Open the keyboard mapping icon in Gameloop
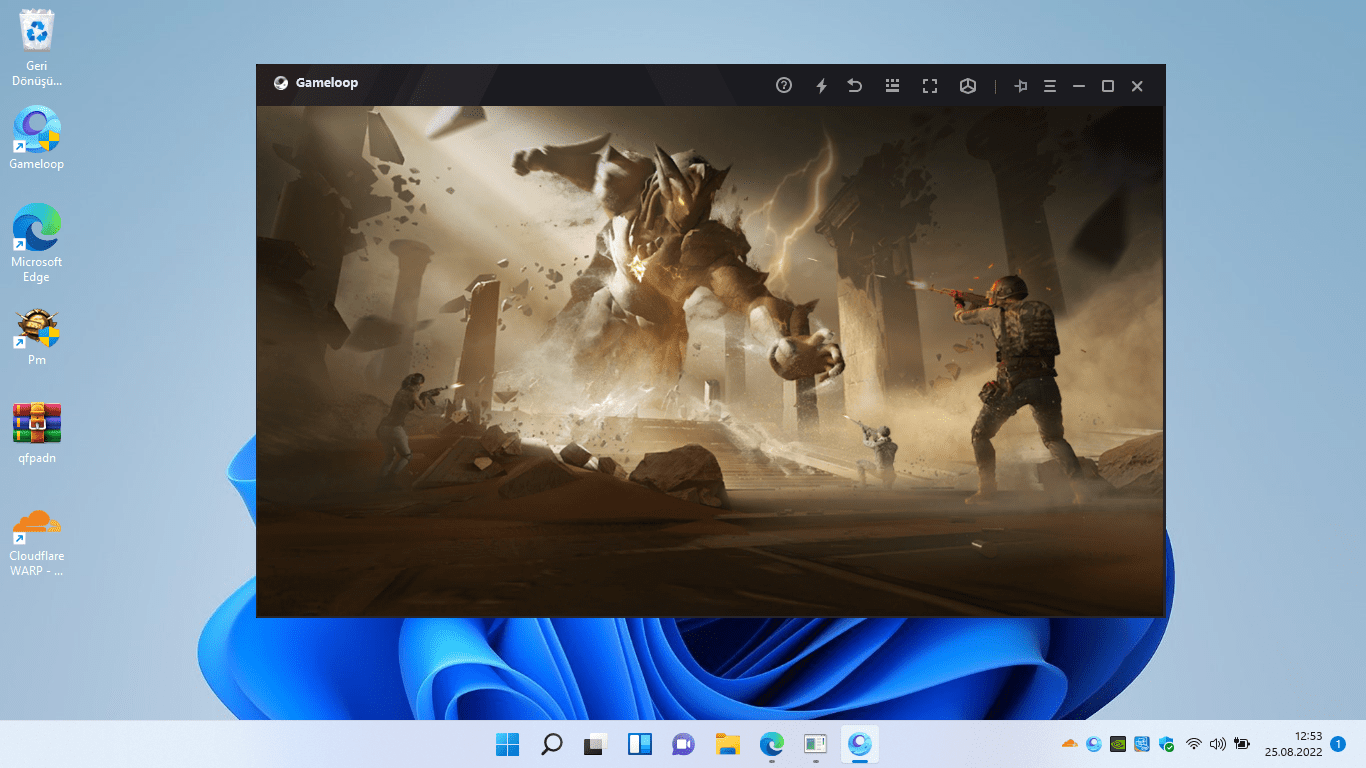The width and height of the screenshot is (1366, 768). [893, 86]
